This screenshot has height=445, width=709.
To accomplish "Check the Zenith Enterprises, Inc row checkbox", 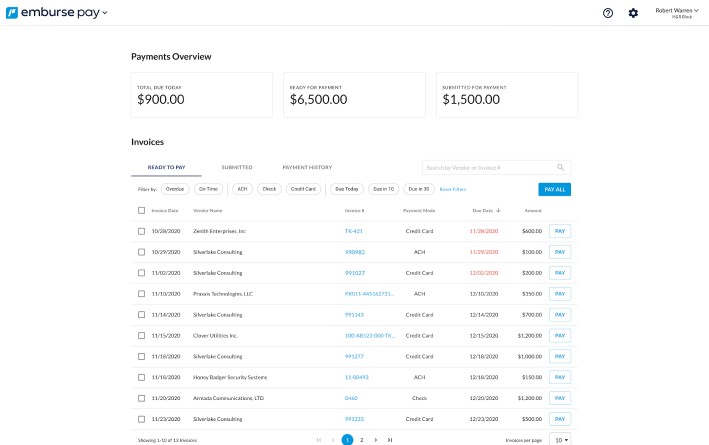I will (x=142, y=232).
